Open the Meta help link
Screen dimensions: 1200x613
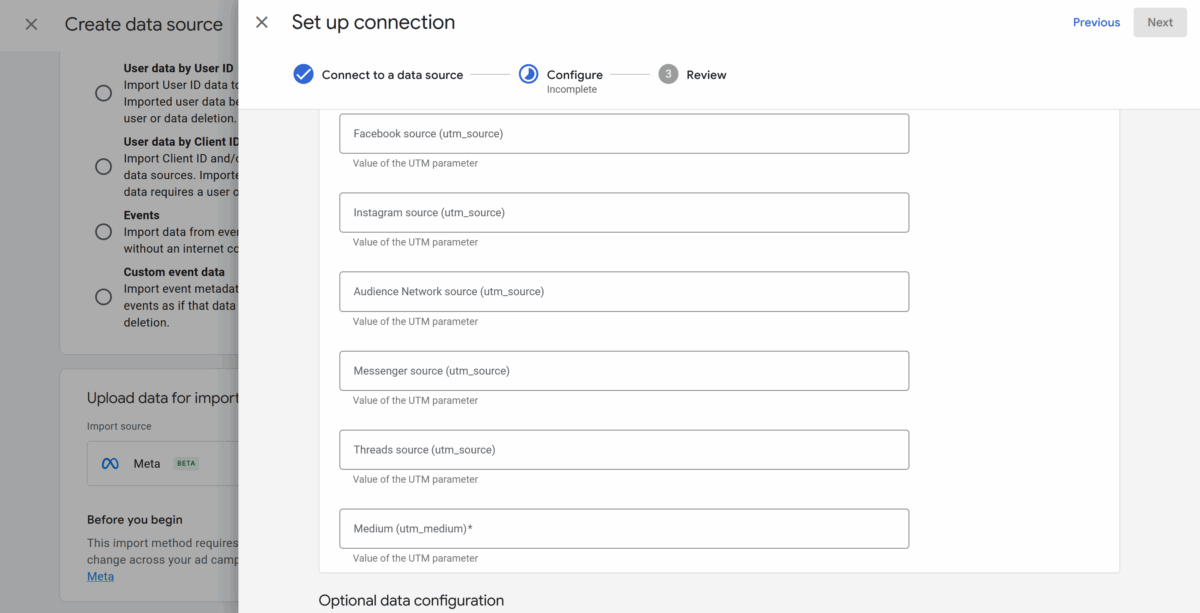point(100,577)
